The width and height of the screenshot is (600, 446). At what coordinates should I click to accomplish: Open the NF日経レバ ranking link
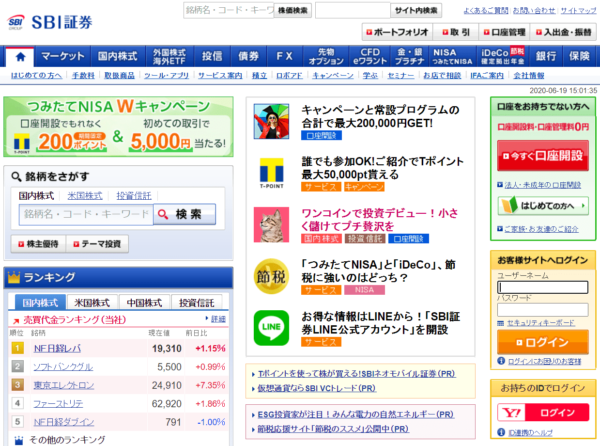57,348
